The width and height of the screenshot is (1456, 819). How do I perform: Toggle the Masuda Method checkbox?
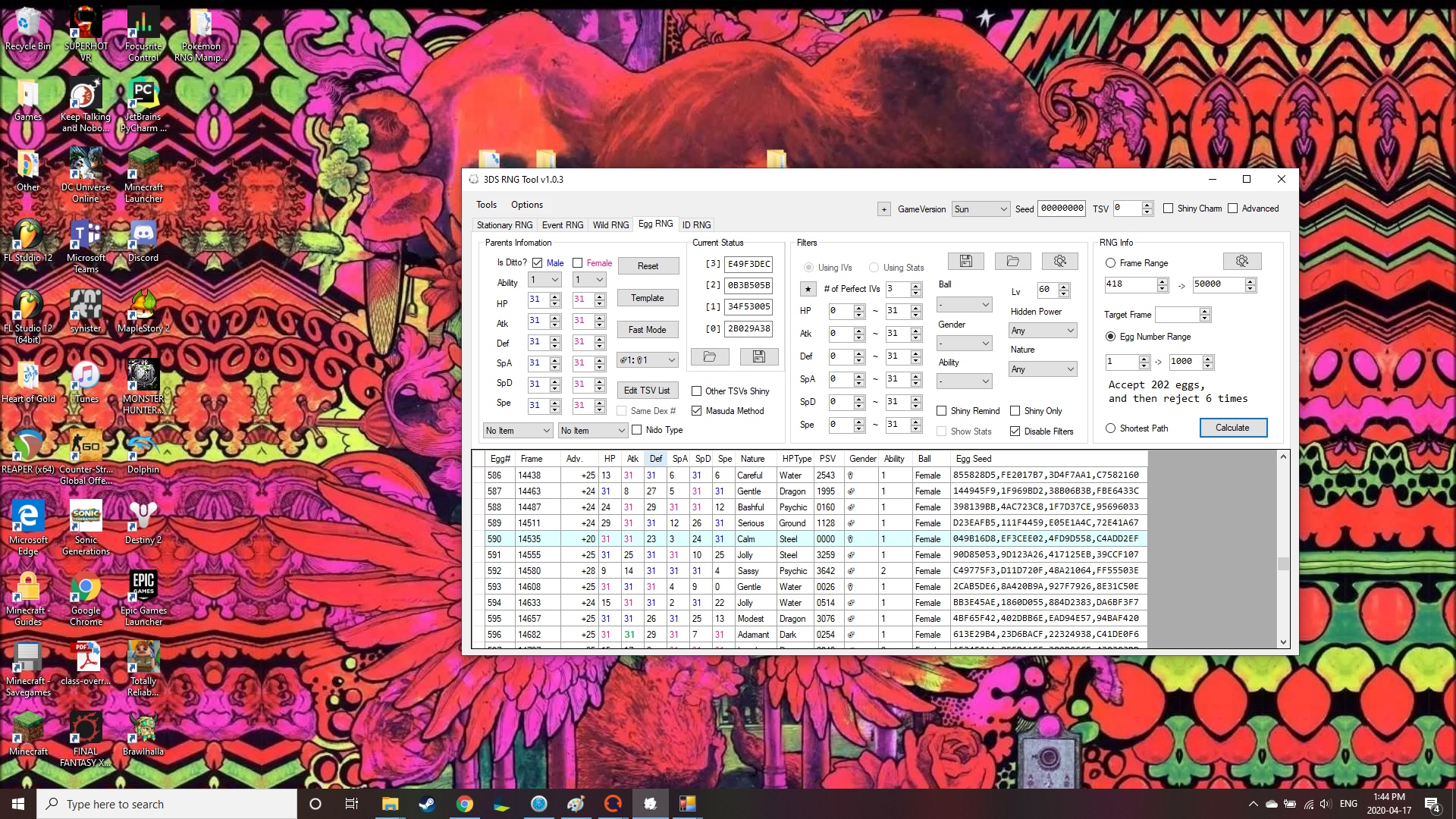[697, 411]
